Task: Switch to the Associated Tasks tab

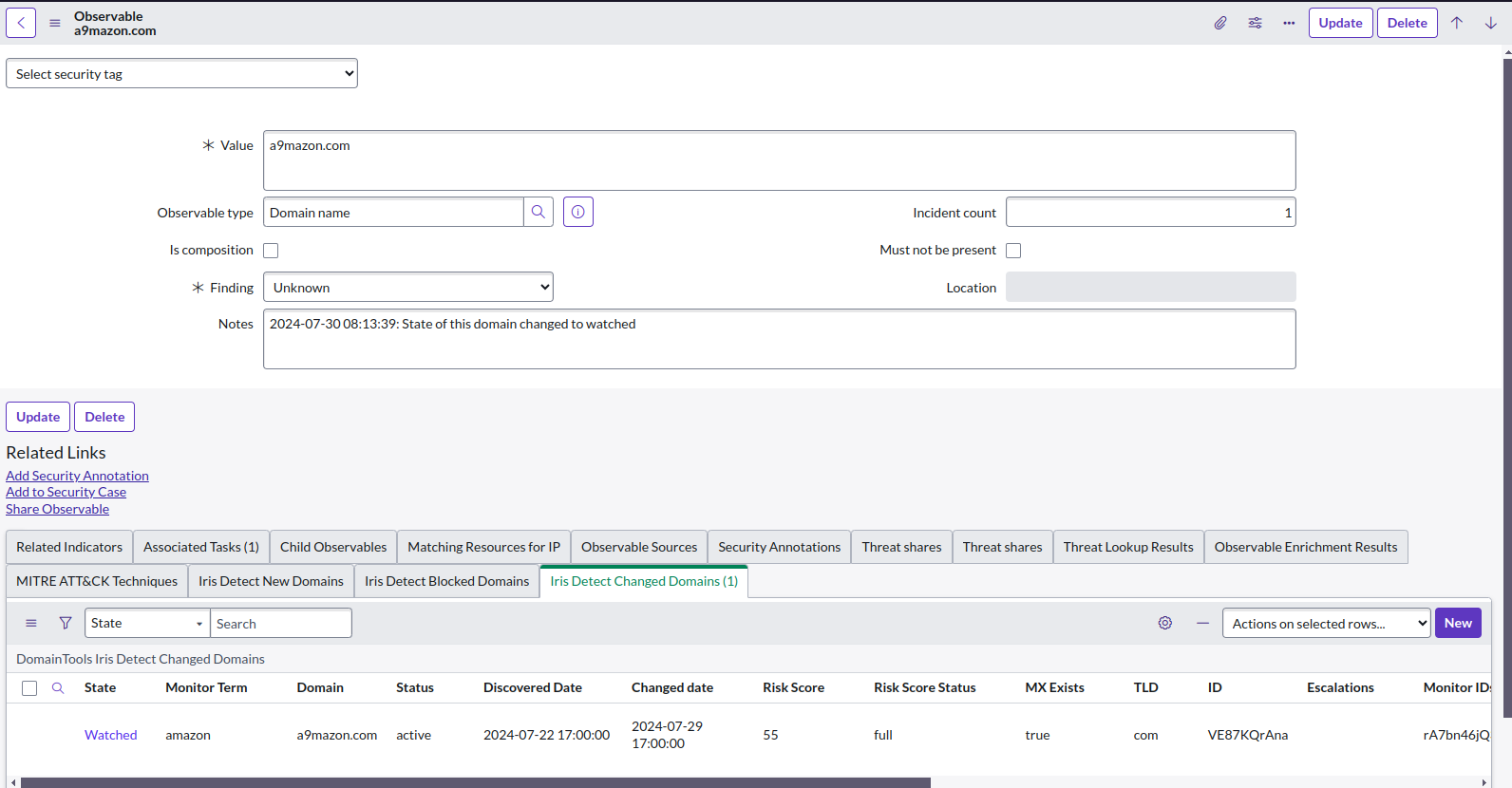Action: [x=201, y=547]
